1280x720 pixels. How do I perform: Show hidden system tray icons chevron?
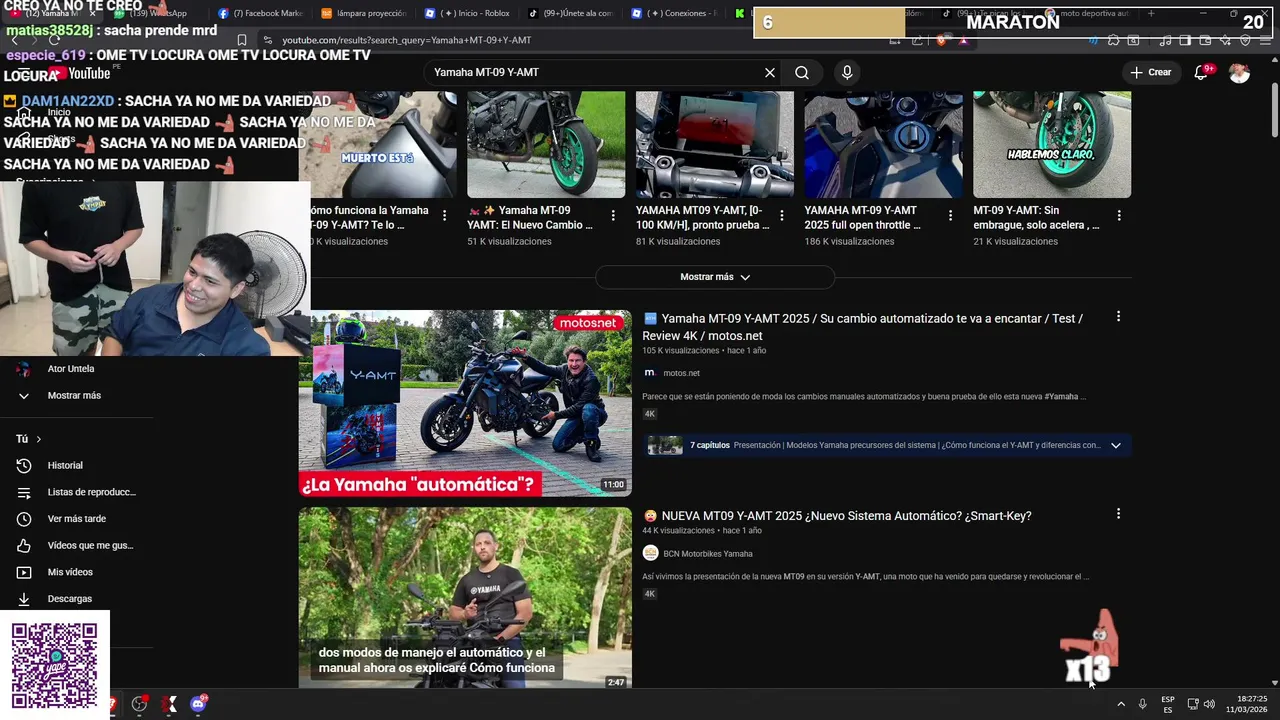[x=1120, y=704]
